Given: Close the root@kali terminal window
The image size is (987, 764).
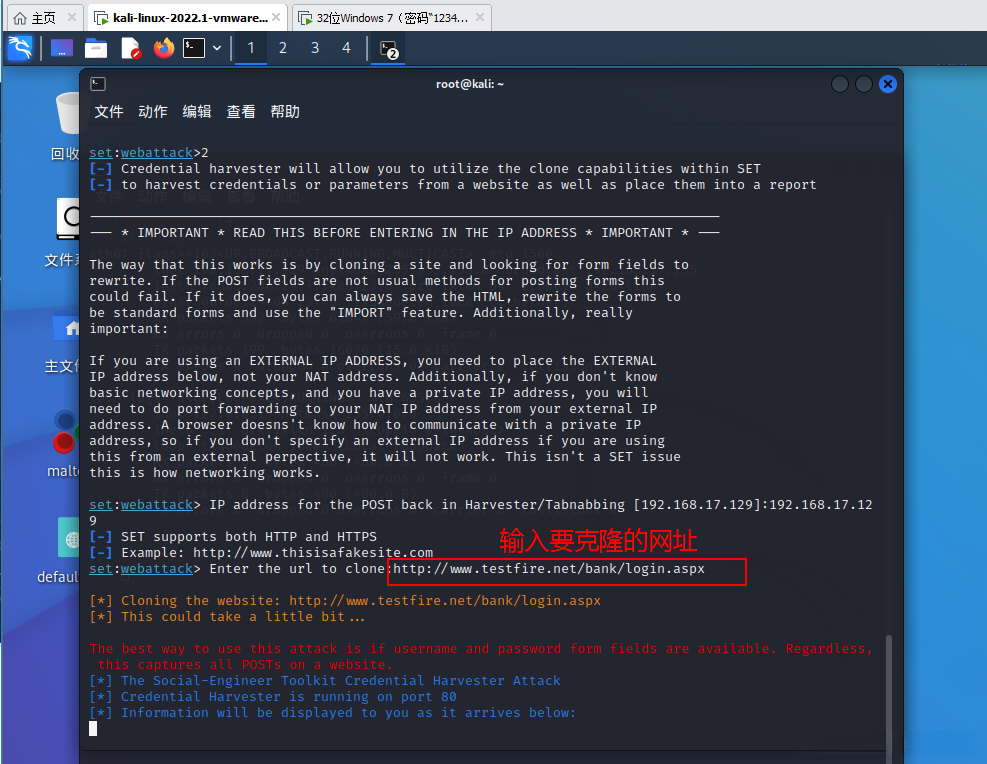Looking at the screenshot, I should click(888, 84).
